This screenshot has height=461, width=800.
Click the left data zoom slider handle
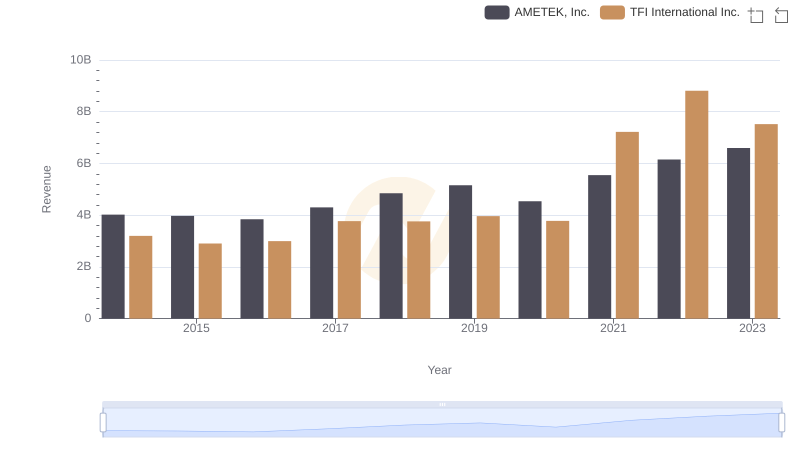pyautogui.click(x=103, y=423)
